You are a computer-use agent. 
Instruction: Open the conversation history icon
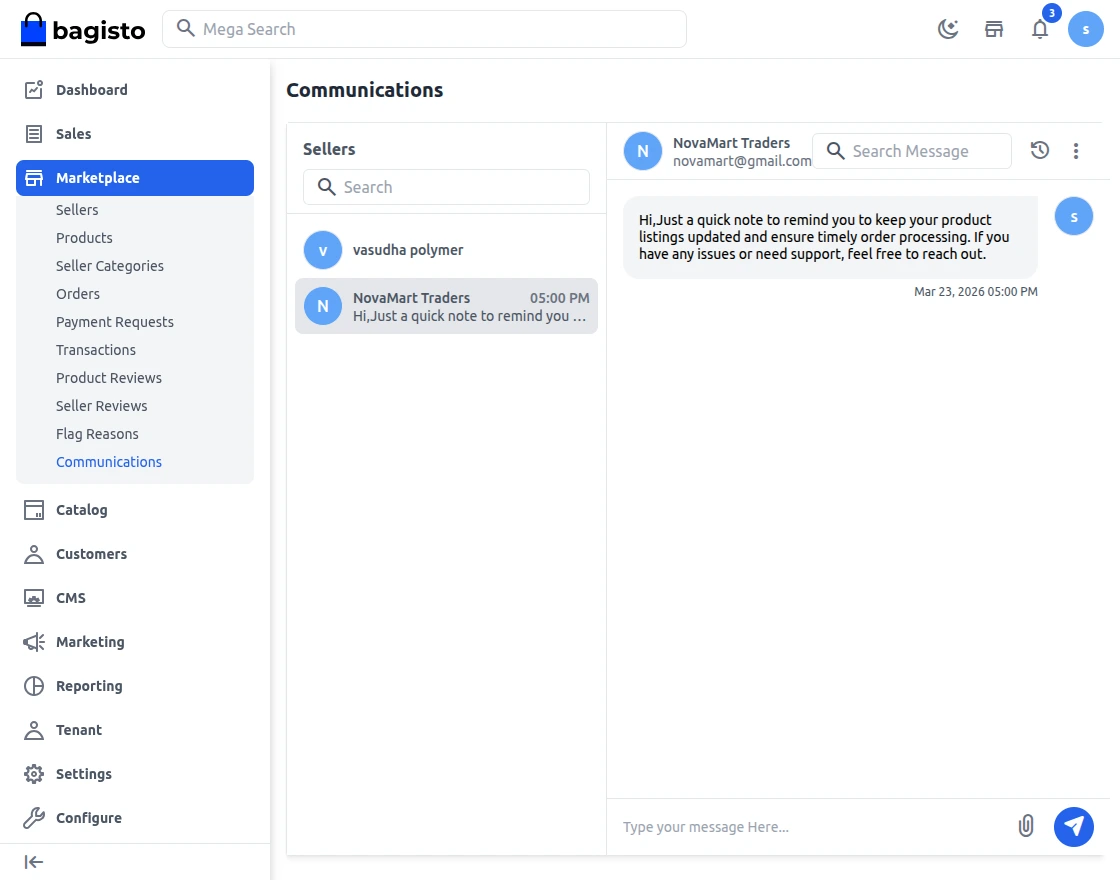click(x=1039, y=150)
